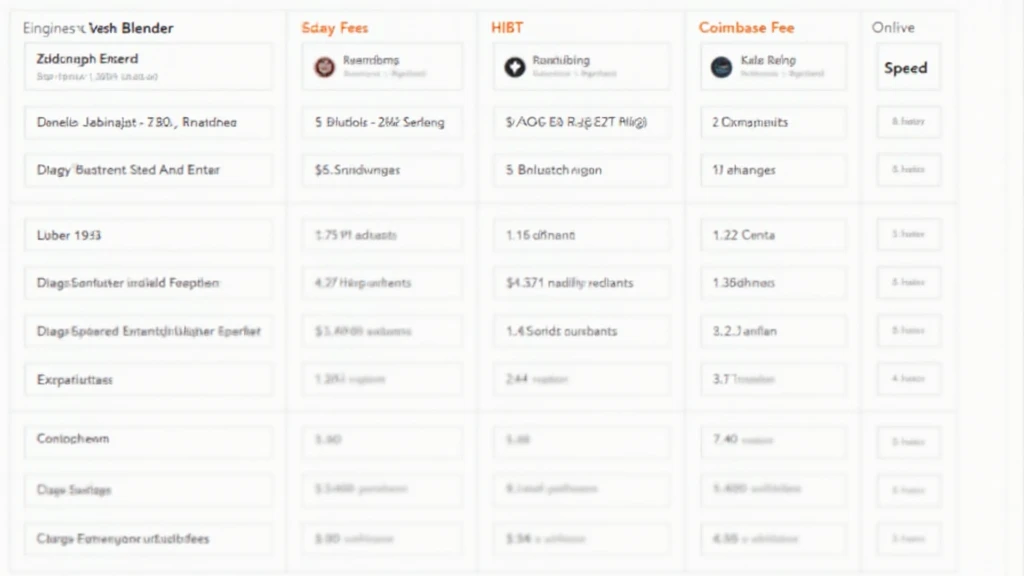Click the Einginesrx Vesh Blender heading
The height and width of the screenshot is (576, 1024).
(97, 28)
